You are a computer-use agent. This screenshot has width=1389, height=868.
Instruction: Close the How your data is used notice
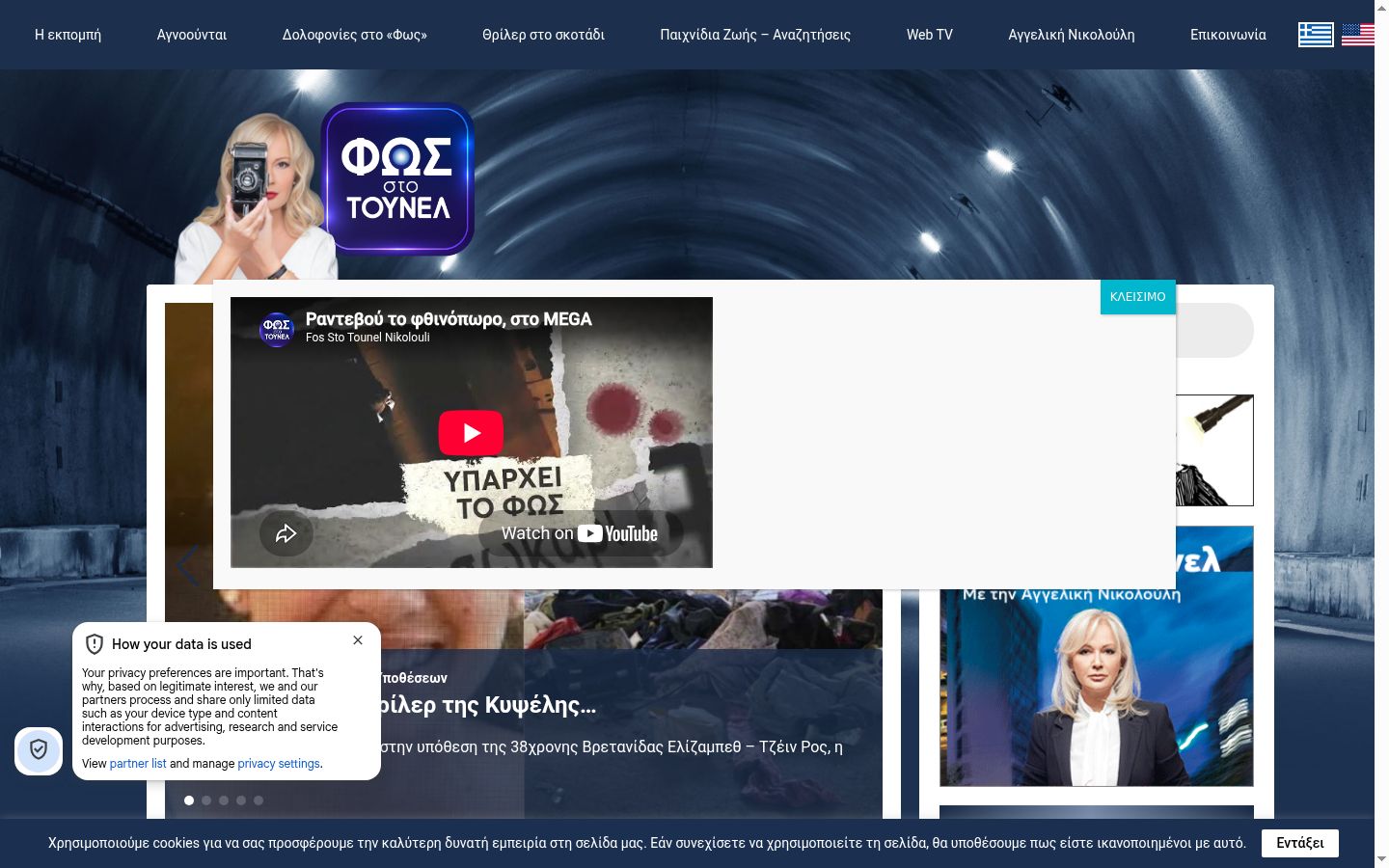click(358, 640)
